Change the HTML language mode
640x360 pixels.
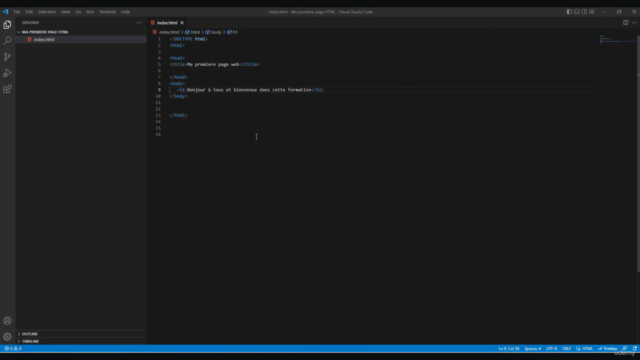coord(587,349)
